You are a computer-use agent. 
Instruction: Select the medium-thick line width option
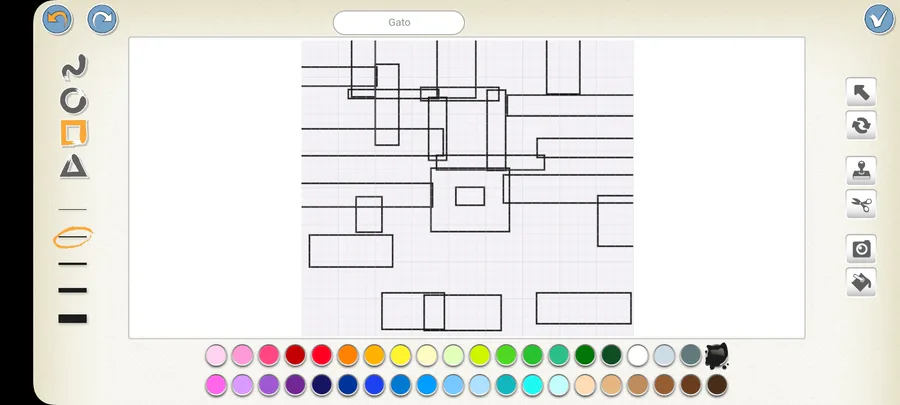(73, 290)
